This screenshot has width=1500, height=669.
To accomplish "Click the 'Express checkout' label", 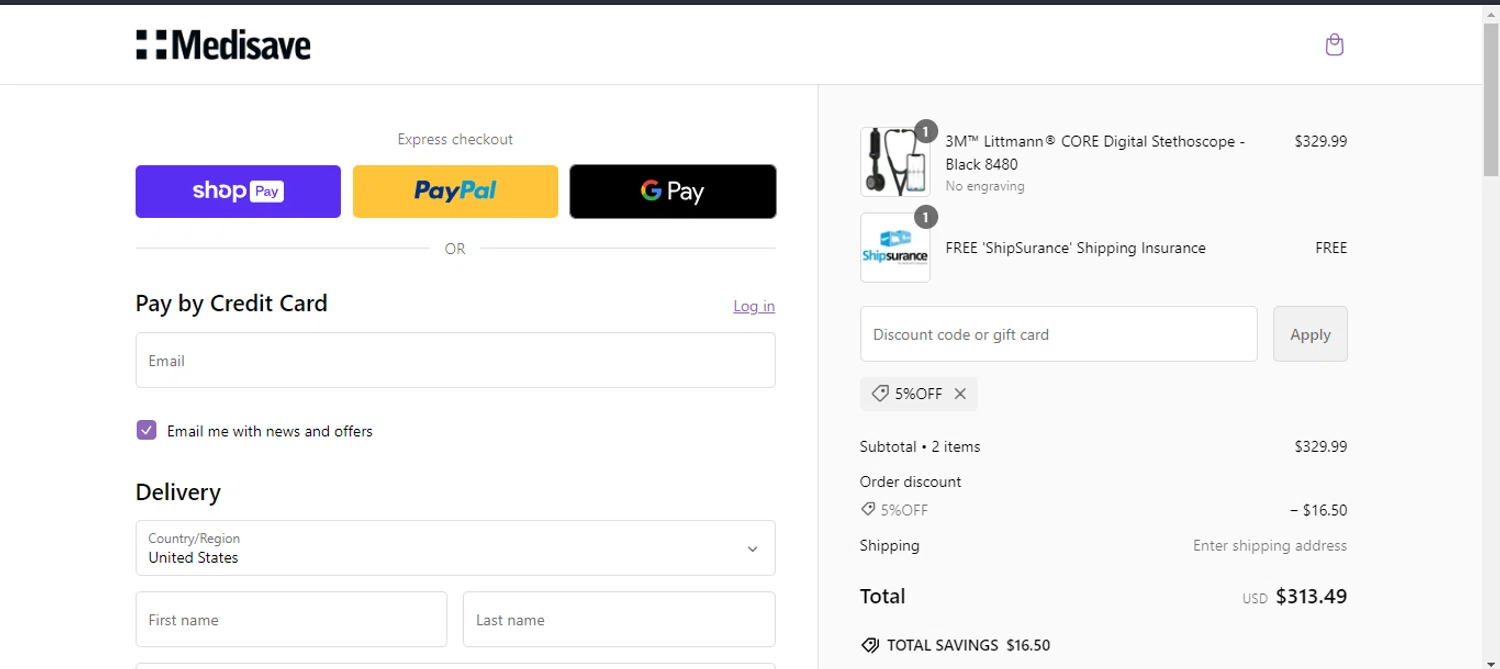I will click(455, 139).
